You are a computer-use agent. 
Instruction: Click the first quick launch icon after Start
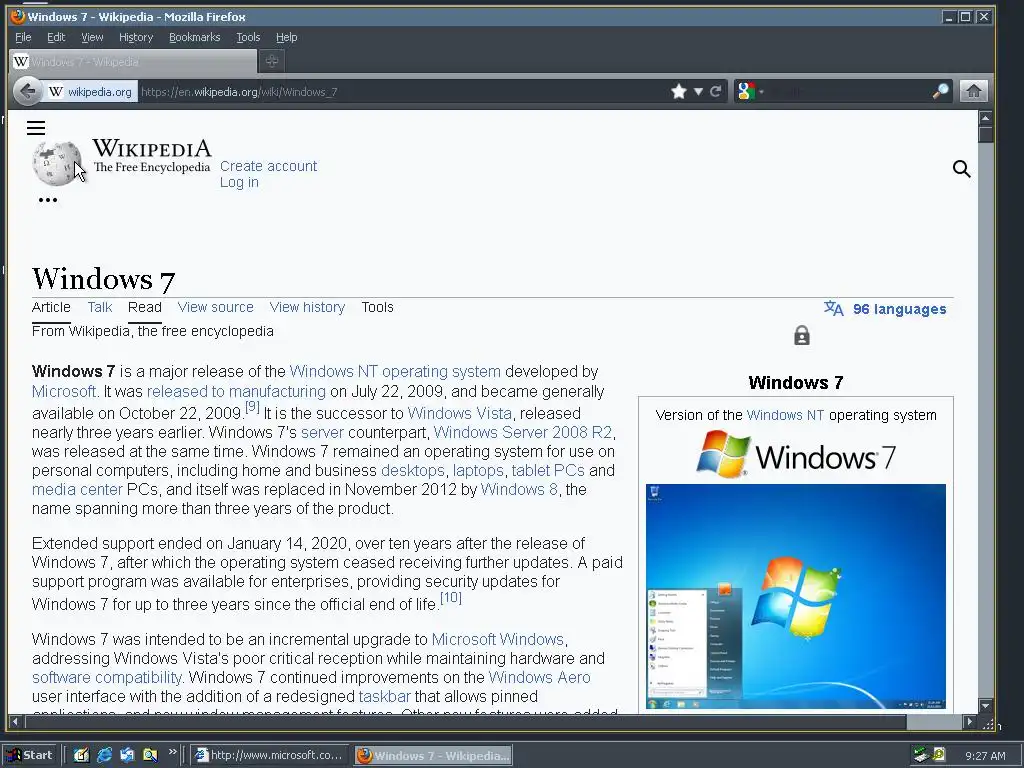pos(81,755)
